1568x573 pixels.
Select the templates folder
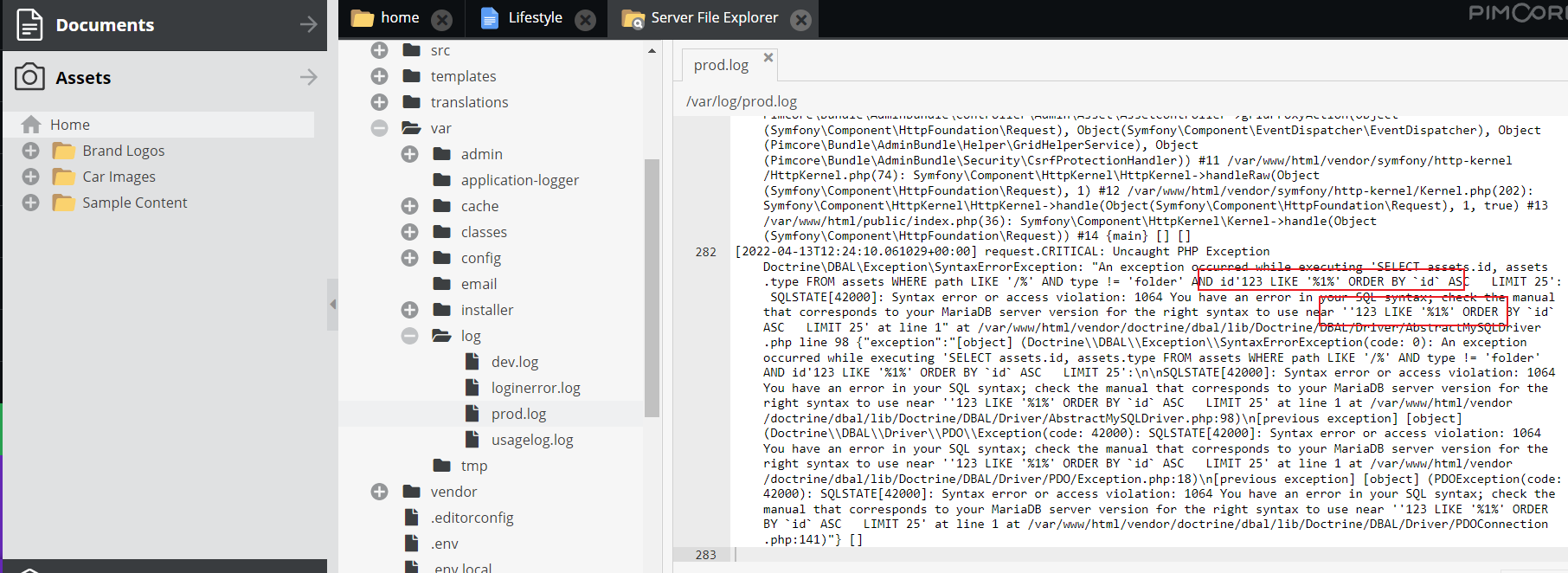point(463,76)
